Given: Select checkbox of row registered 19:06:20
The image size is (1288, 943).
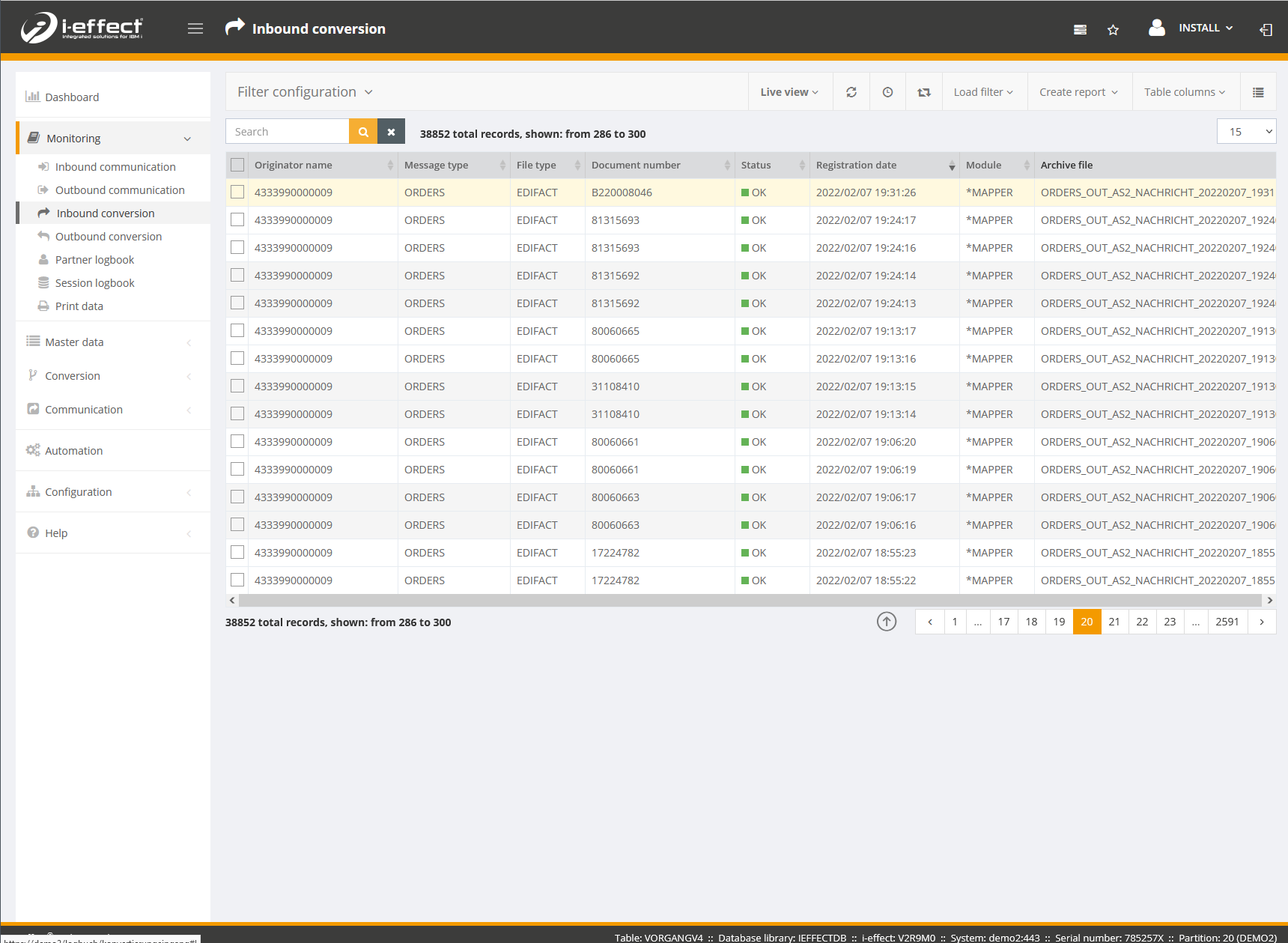Looking at the screenshot, I should 237,442.
